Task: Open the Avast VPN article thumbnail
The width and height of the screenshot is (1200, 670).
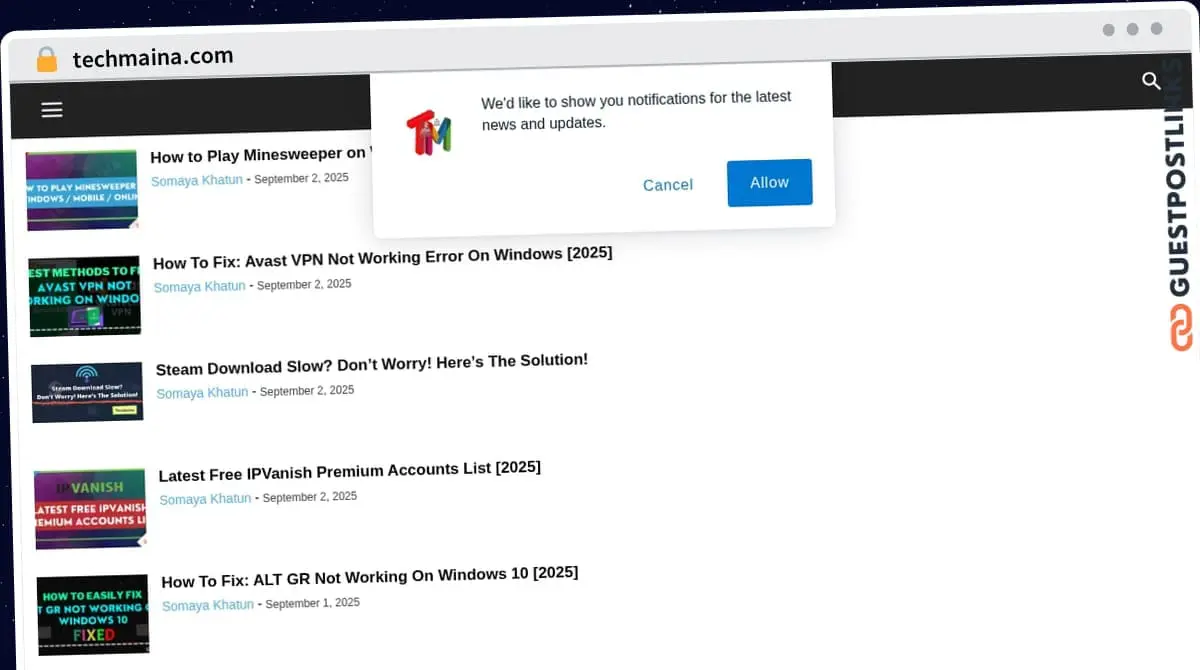Action: 85,296
